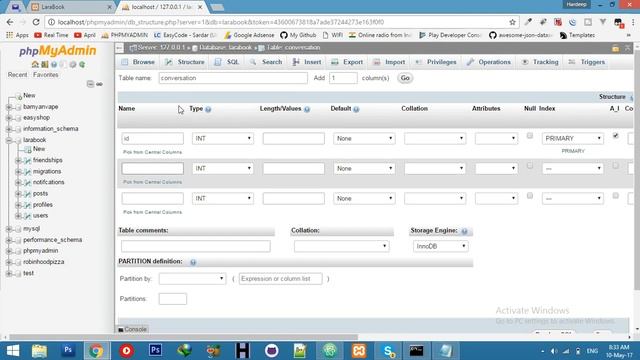
Task: Click Pick from Central Columns under id
Action: click(x=152, y=152)
